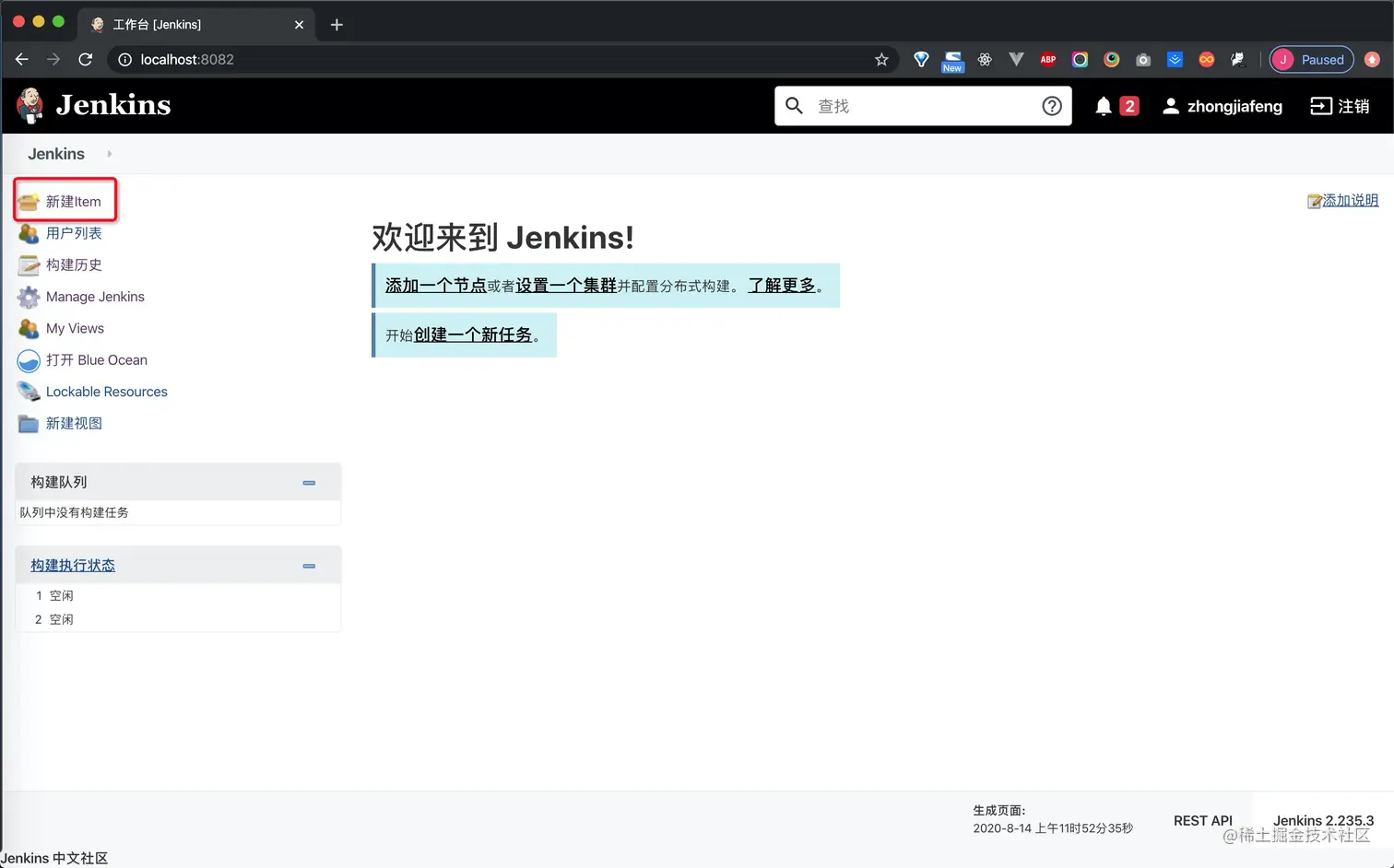Open the Vue DevTools extension icon
The height and width of the screenshot is (868, 1394).
click(1016, 60)
